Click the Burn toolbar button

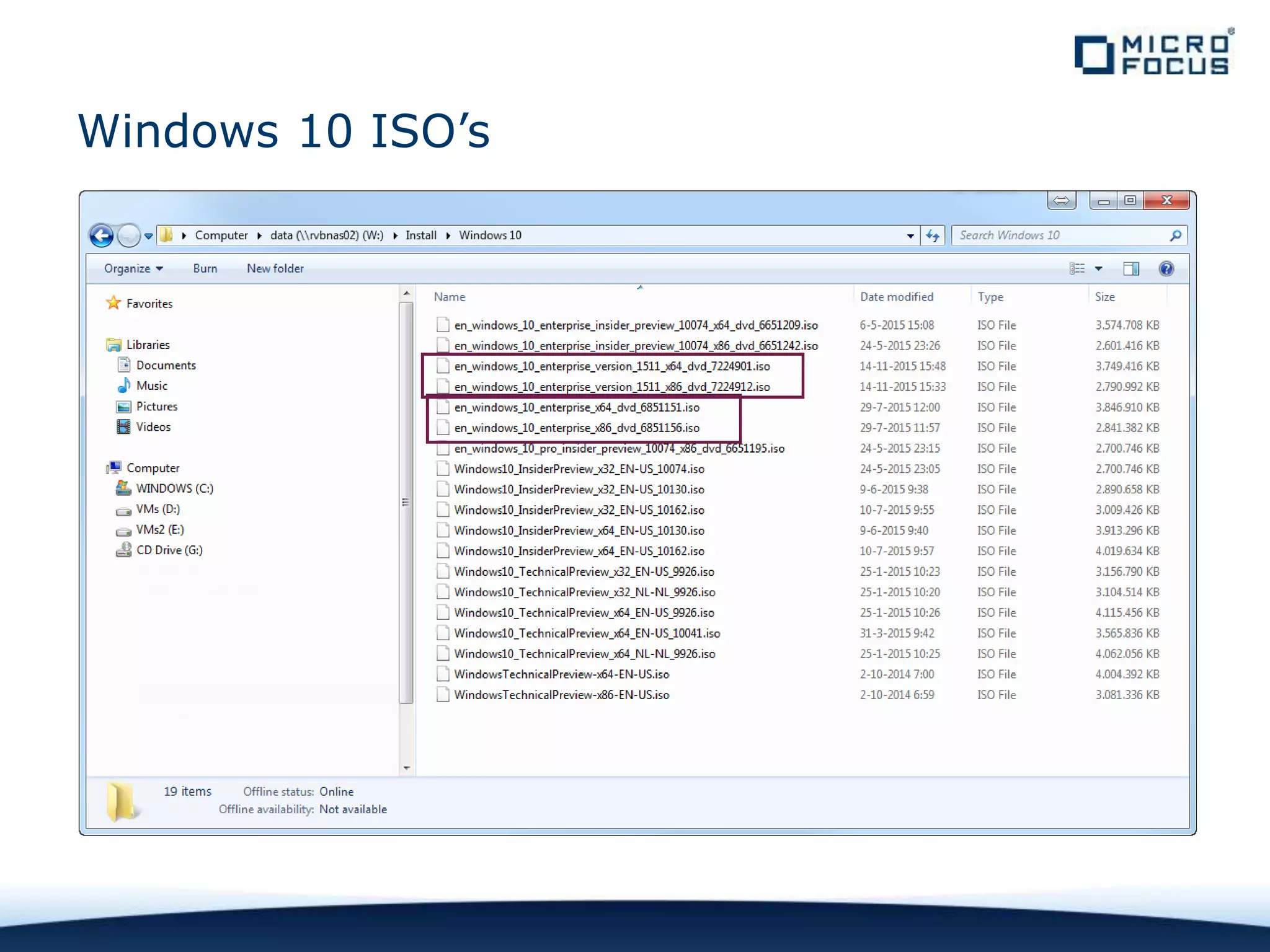(x=205, y=268)
